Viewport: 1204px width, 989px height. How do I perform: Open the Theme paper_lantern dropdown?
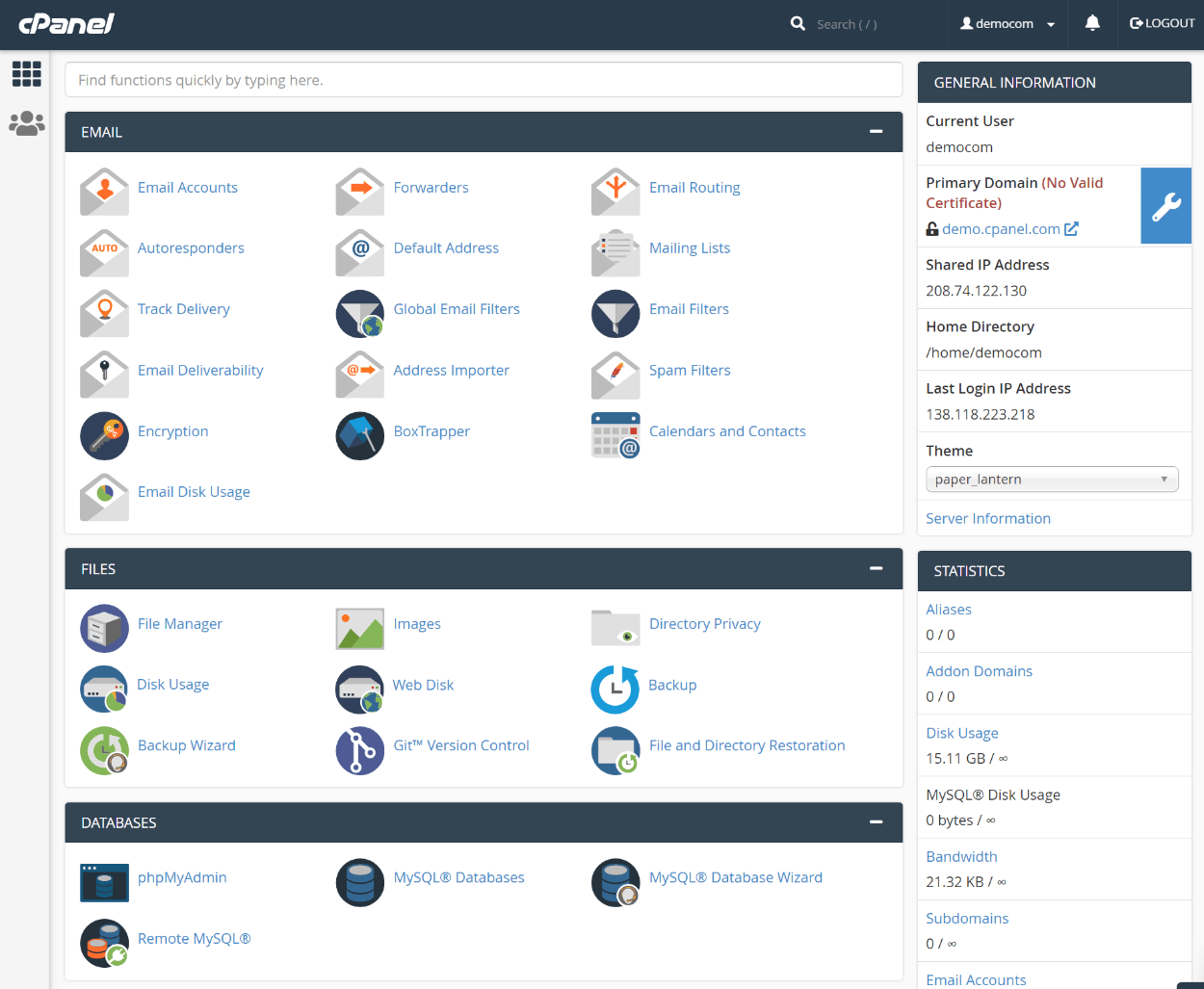pos(1052,479)
